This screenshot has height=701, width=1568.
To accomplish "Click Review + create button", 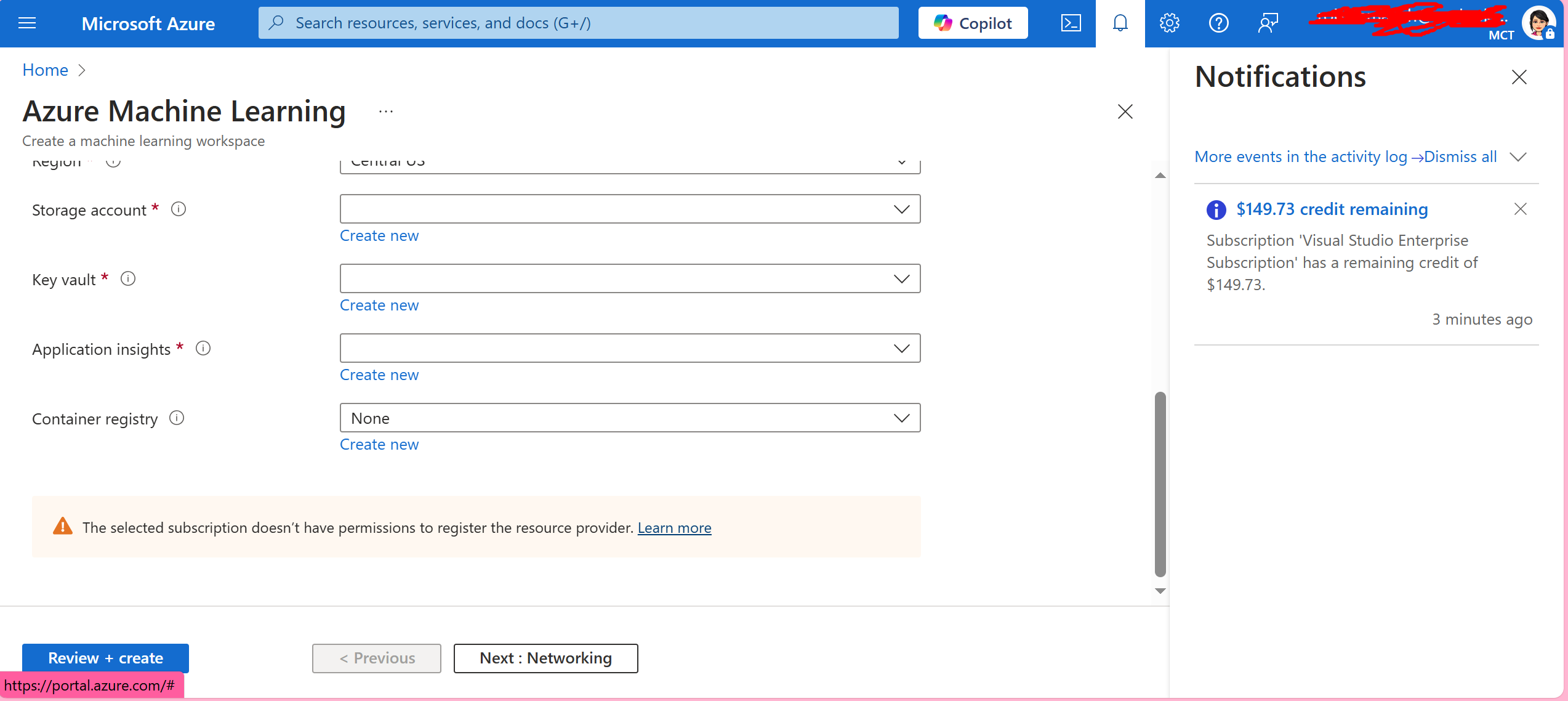I will 105,658.
